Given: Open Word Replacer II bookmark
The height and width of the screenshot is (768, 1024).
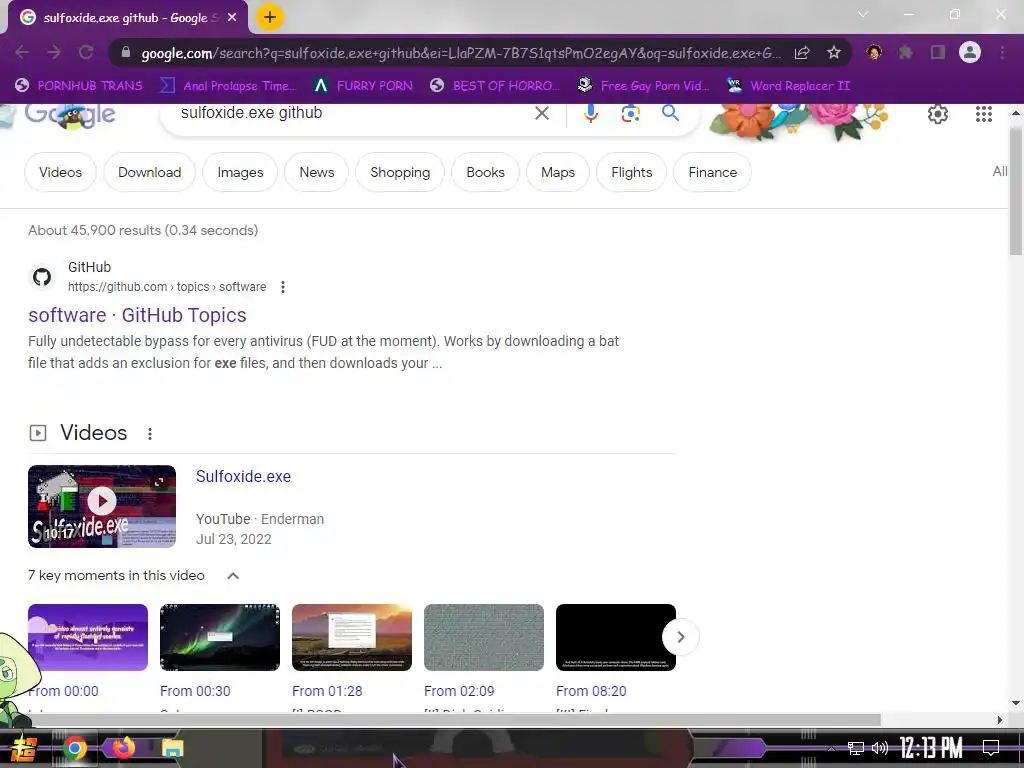Looking at the screenshot, I should pos(788,86).
